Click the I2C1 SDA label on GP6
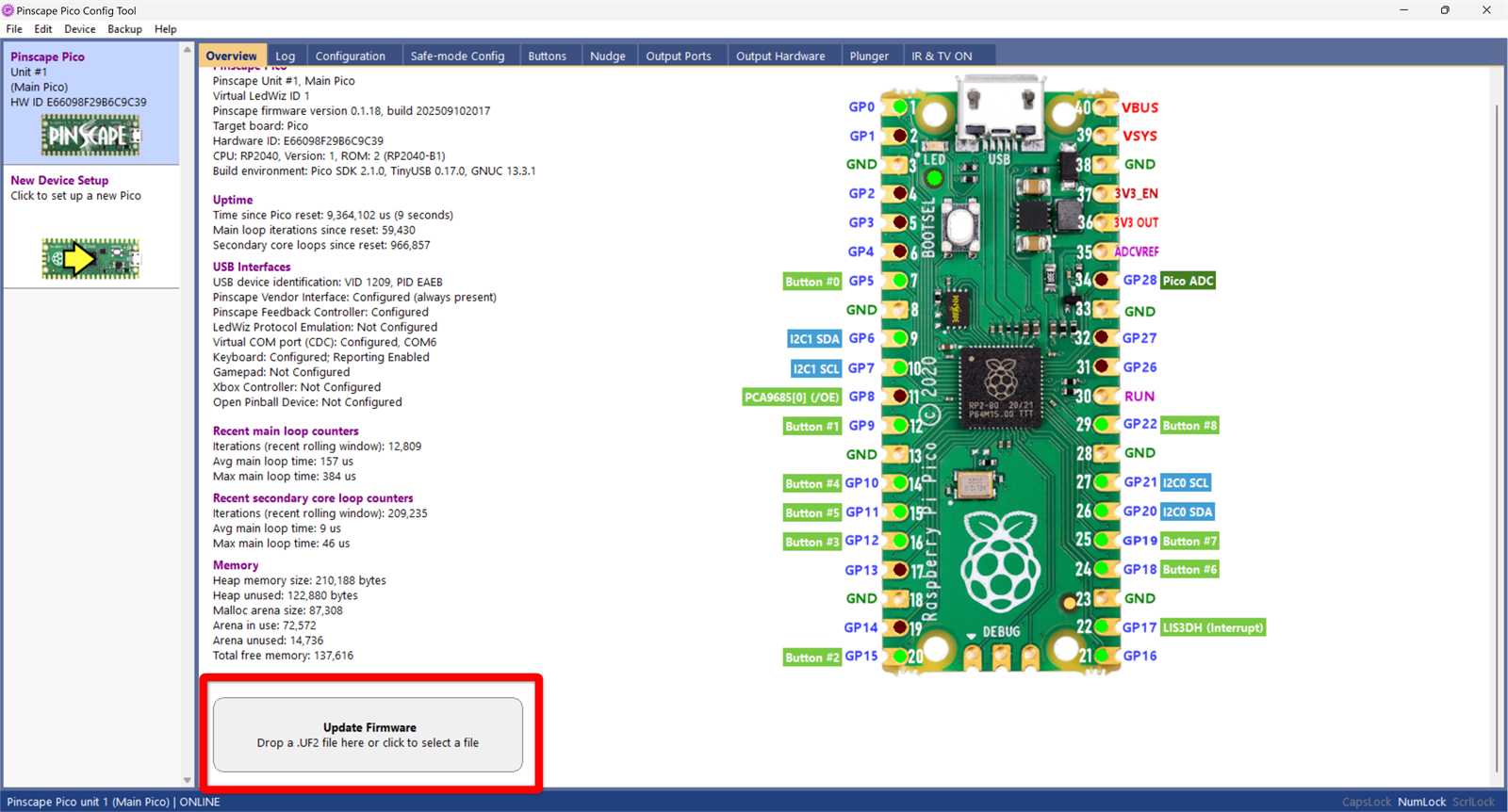1508x812 pixels. pyautogui.click(x=814, y=339)
